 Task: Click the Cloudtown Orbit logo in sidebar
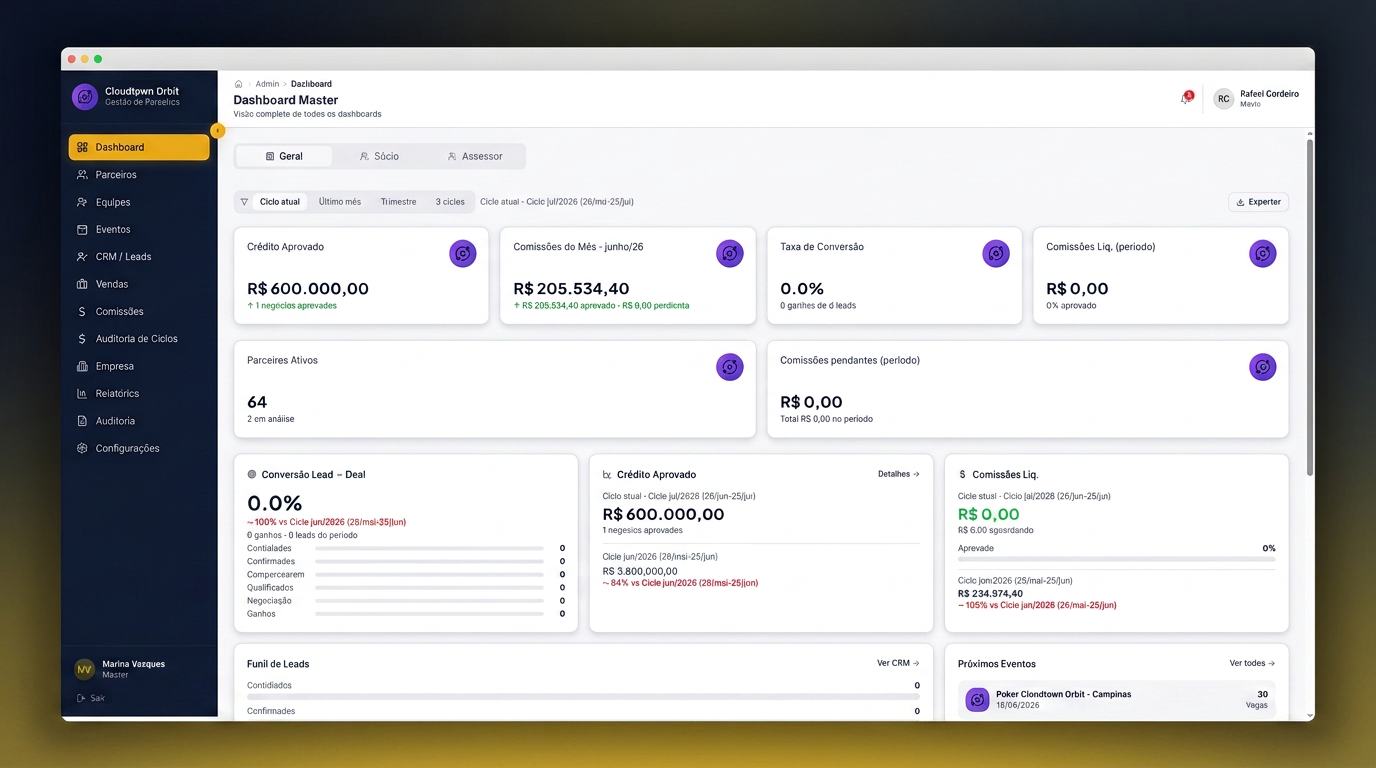point(85,97)
